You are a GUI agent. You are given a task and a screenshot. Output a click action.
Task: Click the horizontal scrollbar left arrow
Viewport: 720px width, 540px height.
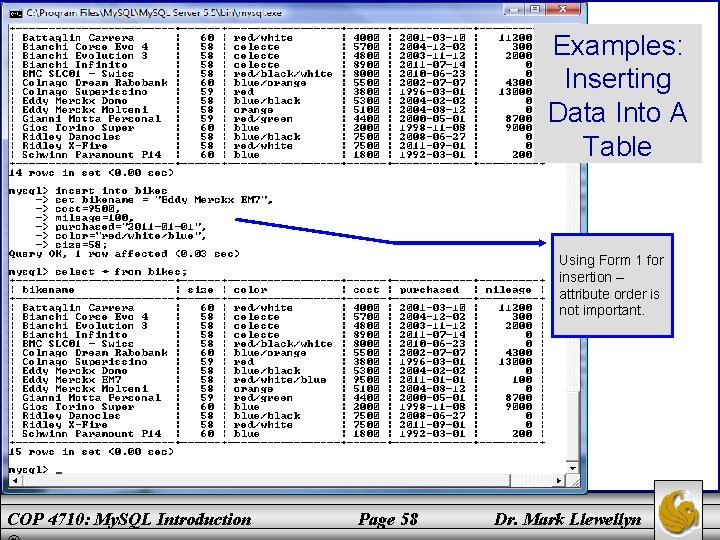coord(15,480)
